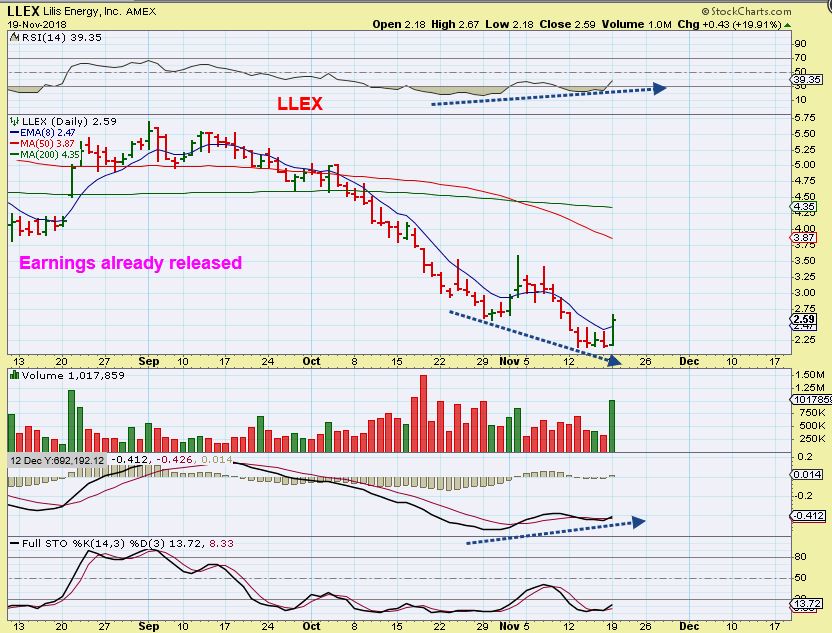Click the RSI 39.35 value tag on axis
Viewport: 832px width, 633px height.
[x=807, y=80]
